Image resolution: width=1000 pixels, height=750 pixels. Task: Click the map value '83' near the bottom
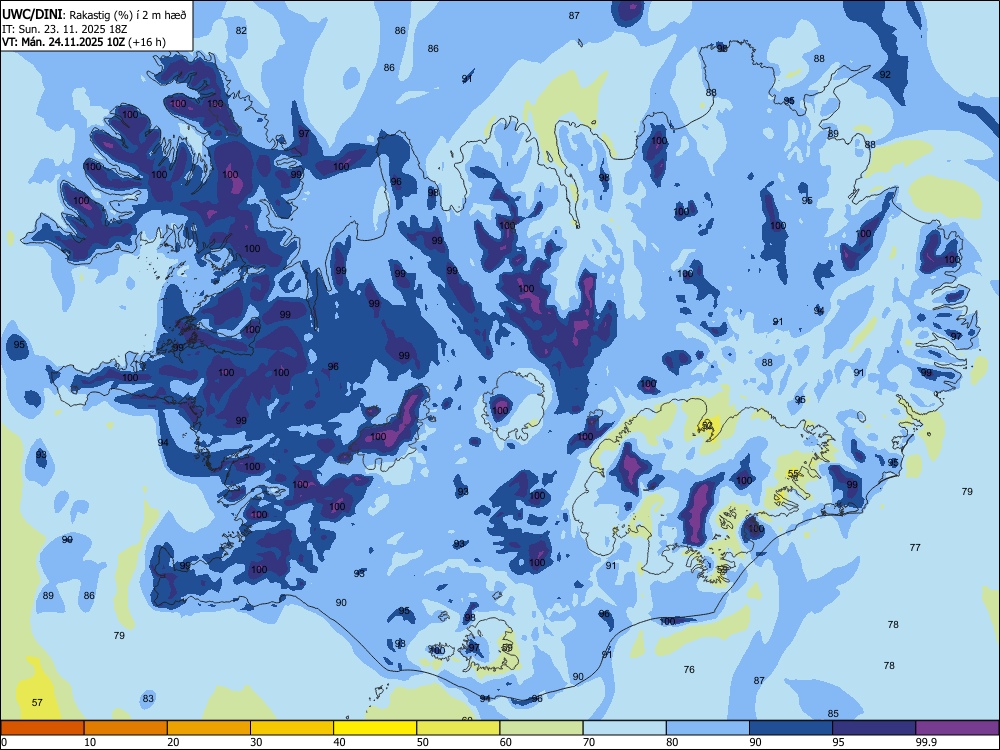pyautogui.click(x=148, y=698)
